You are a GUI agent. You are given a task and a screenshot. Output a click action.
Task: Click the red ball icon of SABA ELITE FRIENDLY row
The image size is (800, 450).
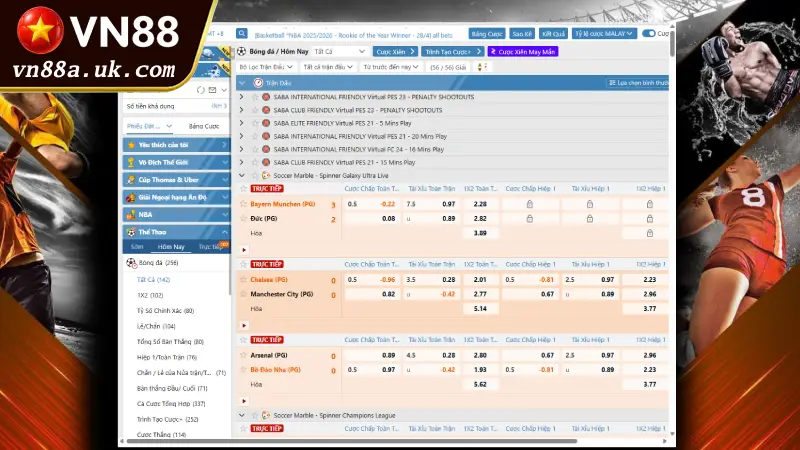(x=266, y=123)
